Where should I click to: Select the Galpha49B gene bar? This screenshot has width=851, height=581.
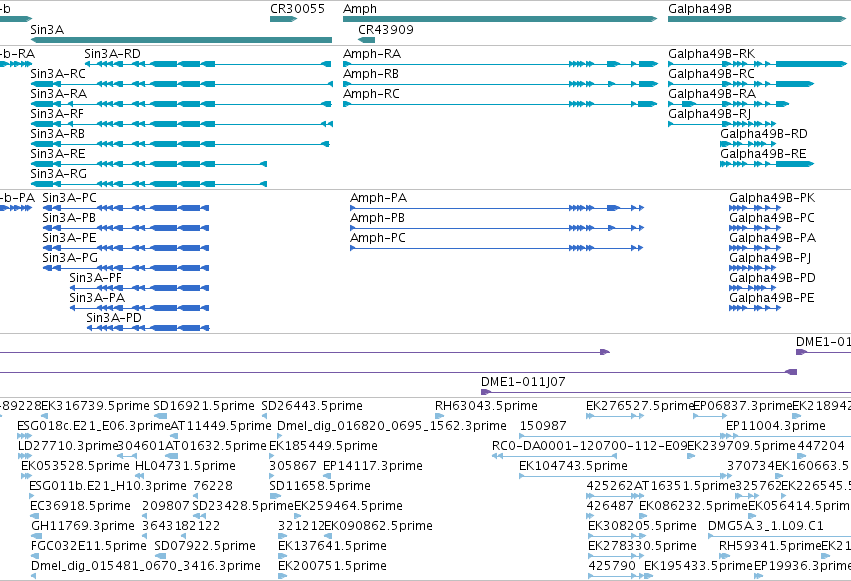tap(757, 19)
